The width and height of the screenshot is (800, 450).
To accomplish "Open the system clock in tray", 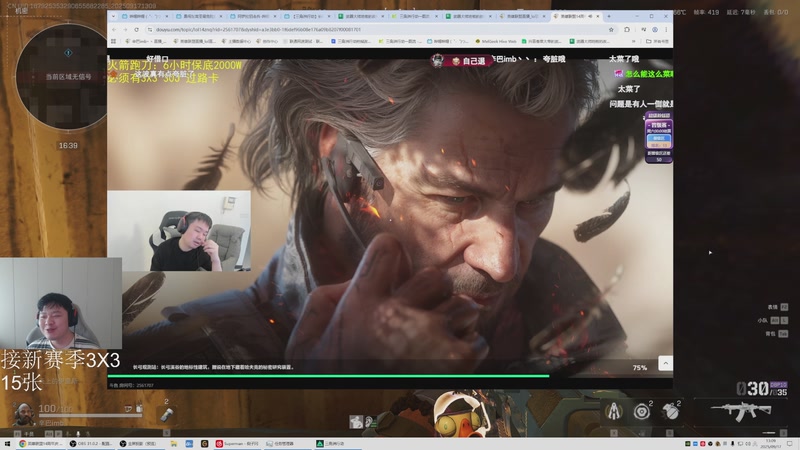I will click(x=771, y=443).
